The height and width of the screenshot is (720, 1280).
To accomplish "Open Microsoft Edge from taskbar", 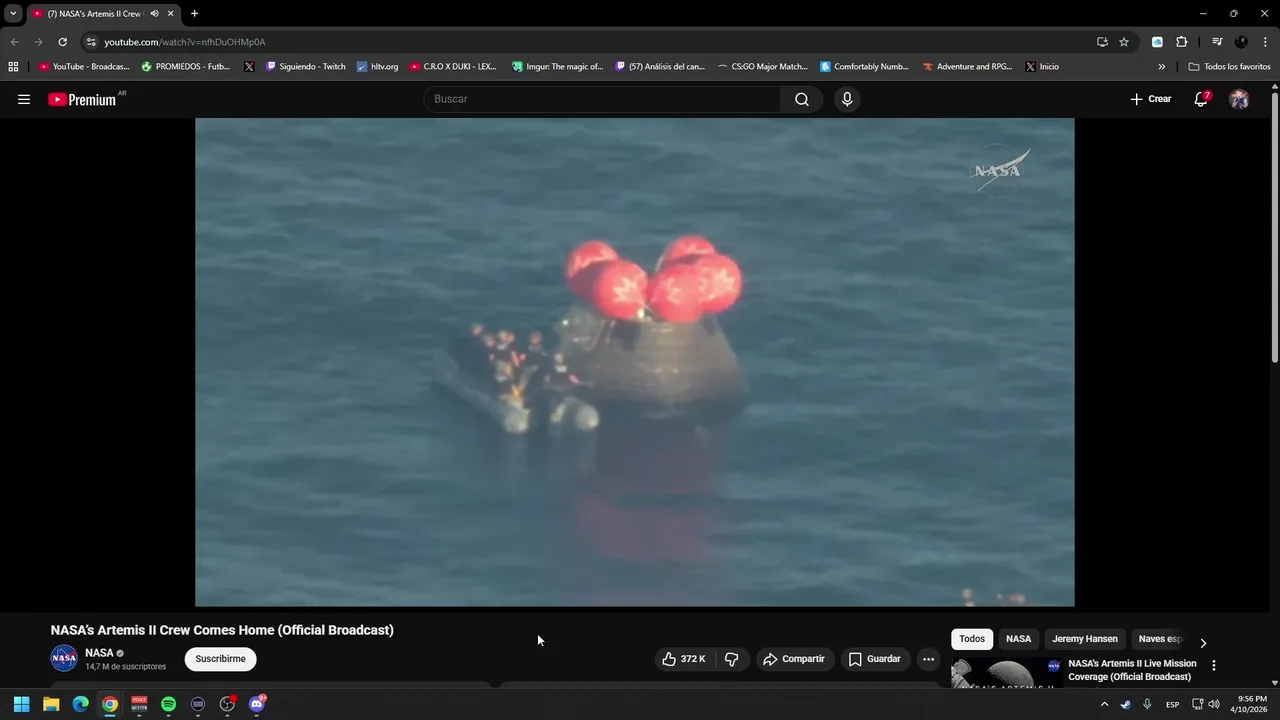I will (80, 704).
